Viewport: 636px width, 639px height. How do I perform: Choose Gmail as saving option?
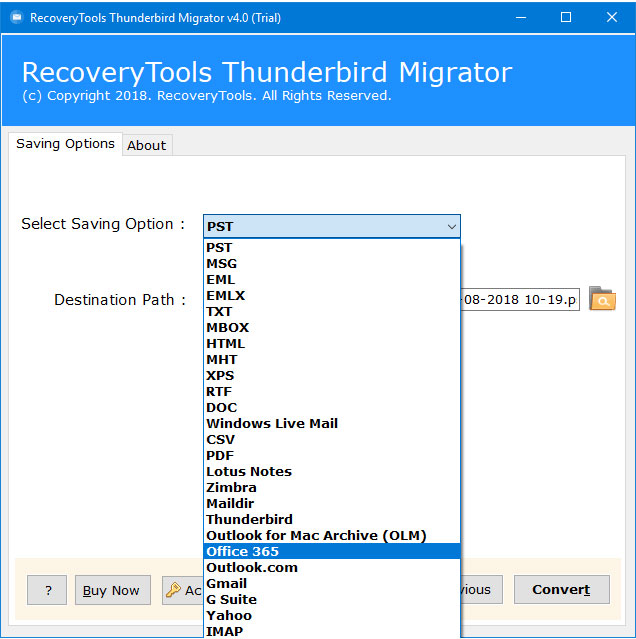tap(332, 583)
